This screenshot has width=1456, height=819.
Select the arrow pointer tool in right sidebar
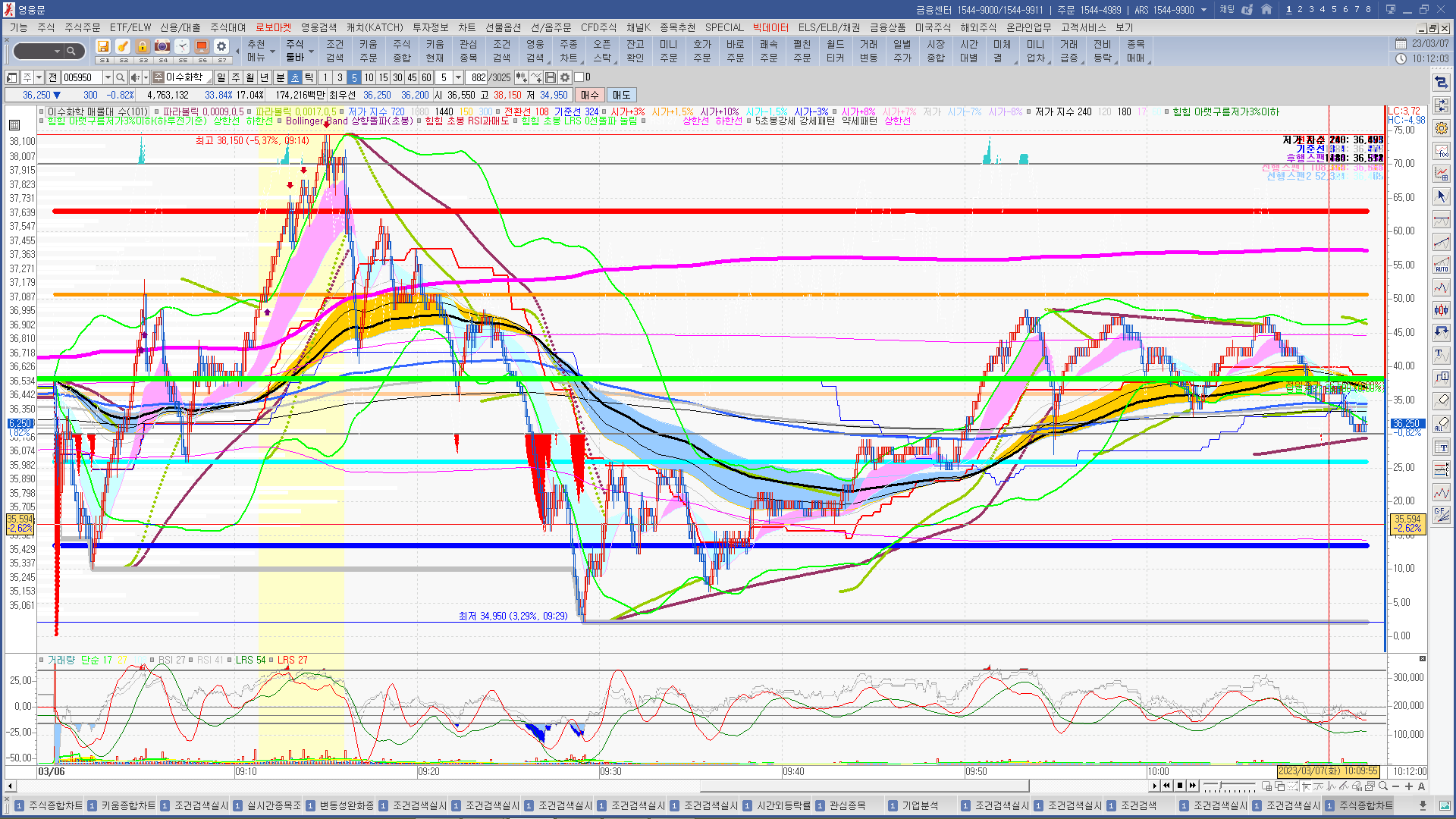pyautogui.click(x=1442, y=196)
